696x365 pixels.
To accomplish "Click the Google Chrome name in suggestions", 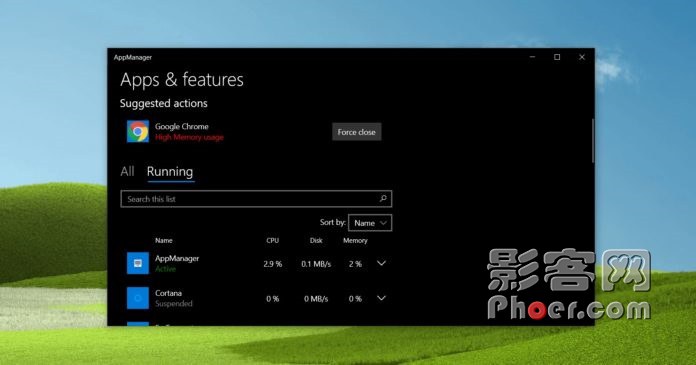I will coord(182,126).
